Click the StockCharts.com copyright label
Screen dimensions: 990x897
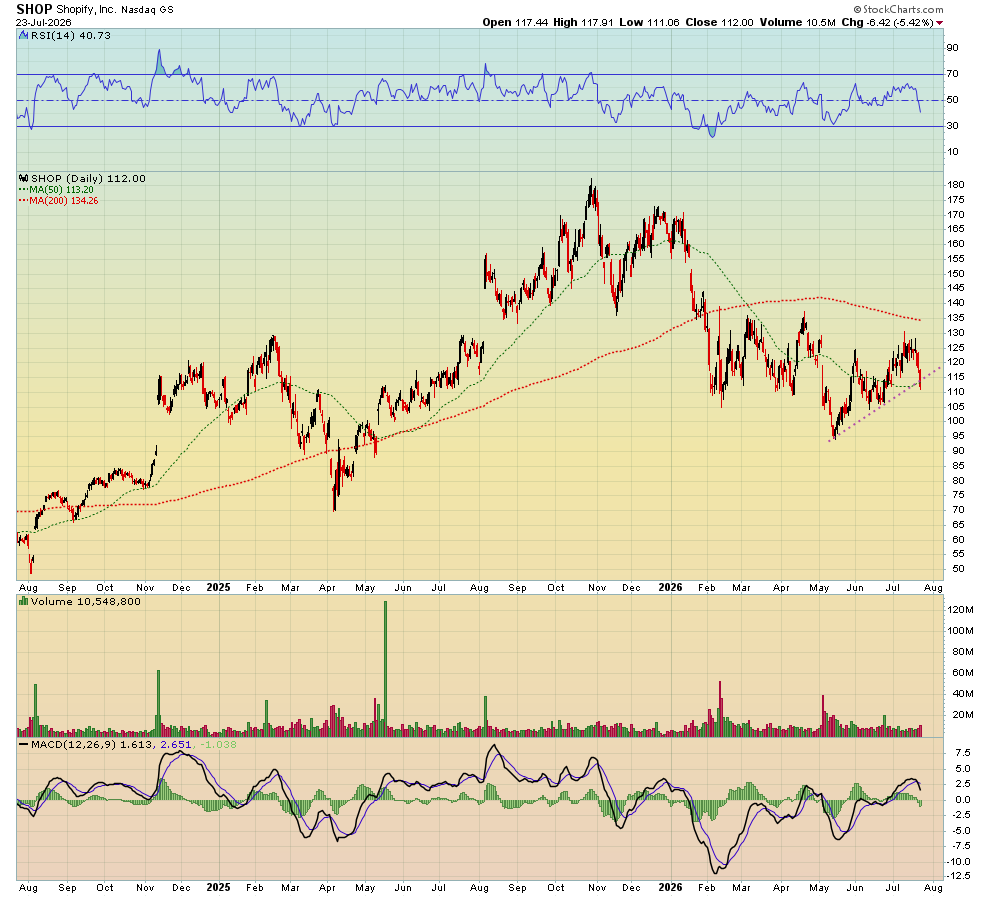(x=898, y=9)
